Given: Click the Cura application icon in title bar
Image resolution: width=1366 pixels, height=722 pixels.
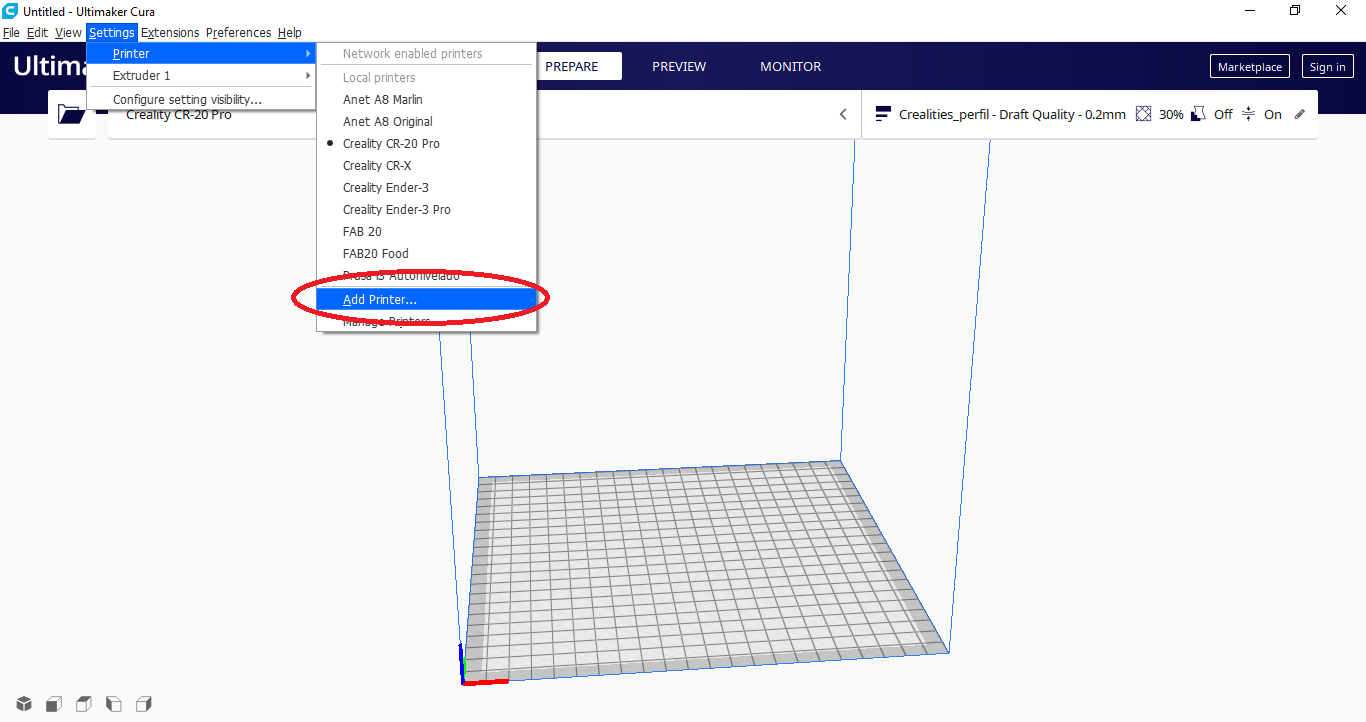Looking at the screenshot, I should (x=10, y=11).
